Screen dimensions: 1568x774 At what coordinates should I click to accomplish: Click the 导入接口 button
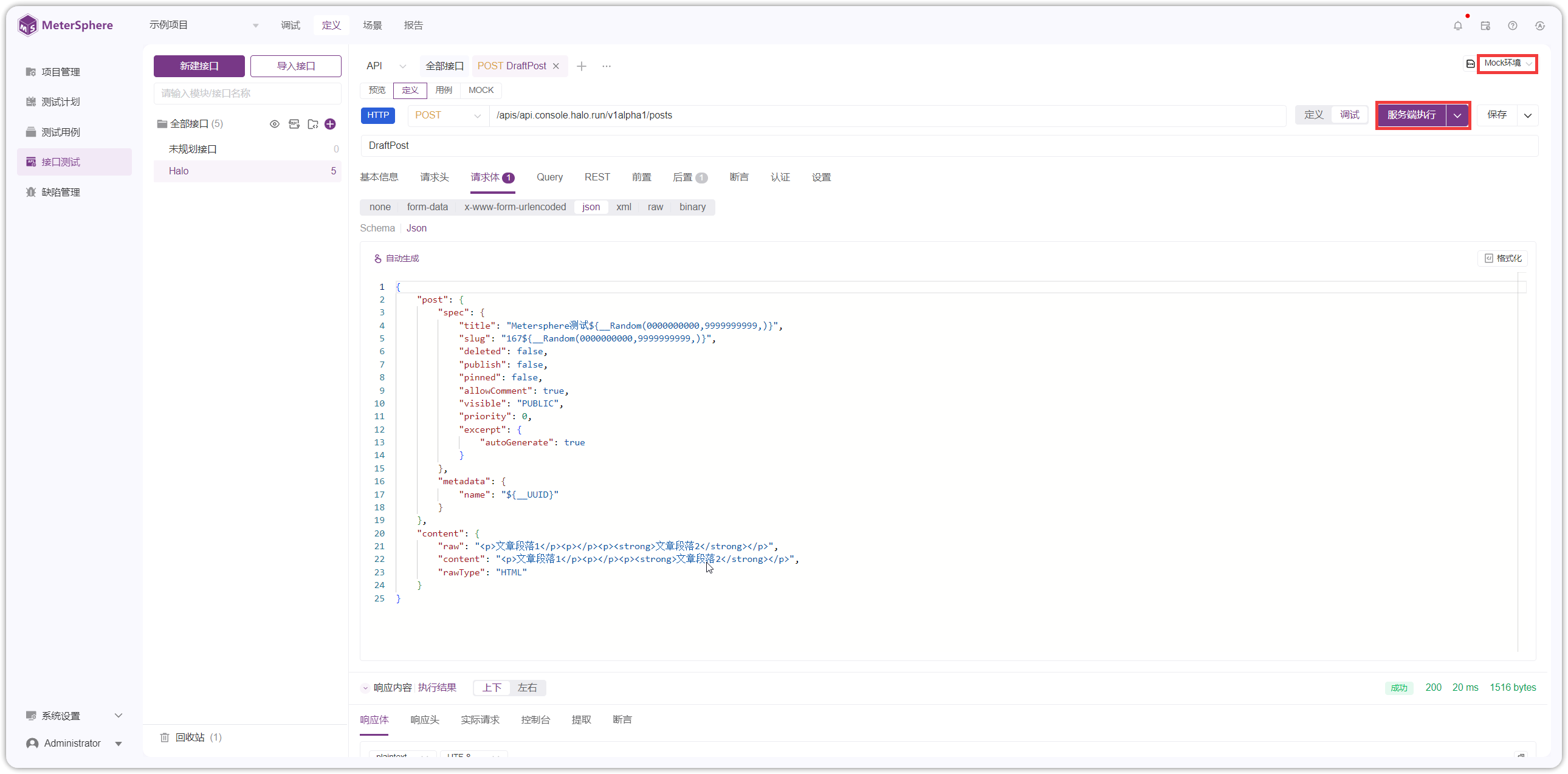[296, 66]
